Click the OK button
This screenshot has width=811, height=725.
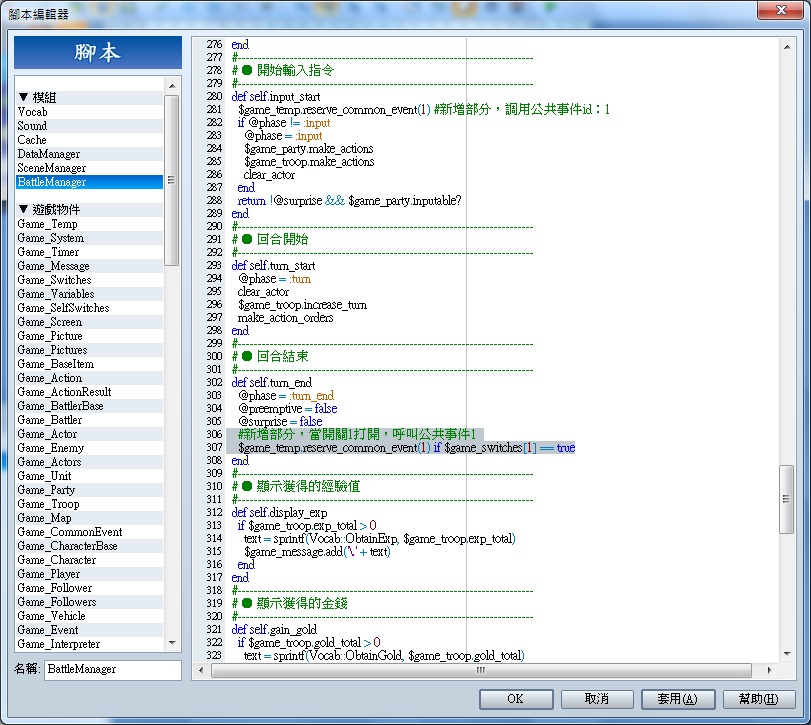(x=516, y=699)
